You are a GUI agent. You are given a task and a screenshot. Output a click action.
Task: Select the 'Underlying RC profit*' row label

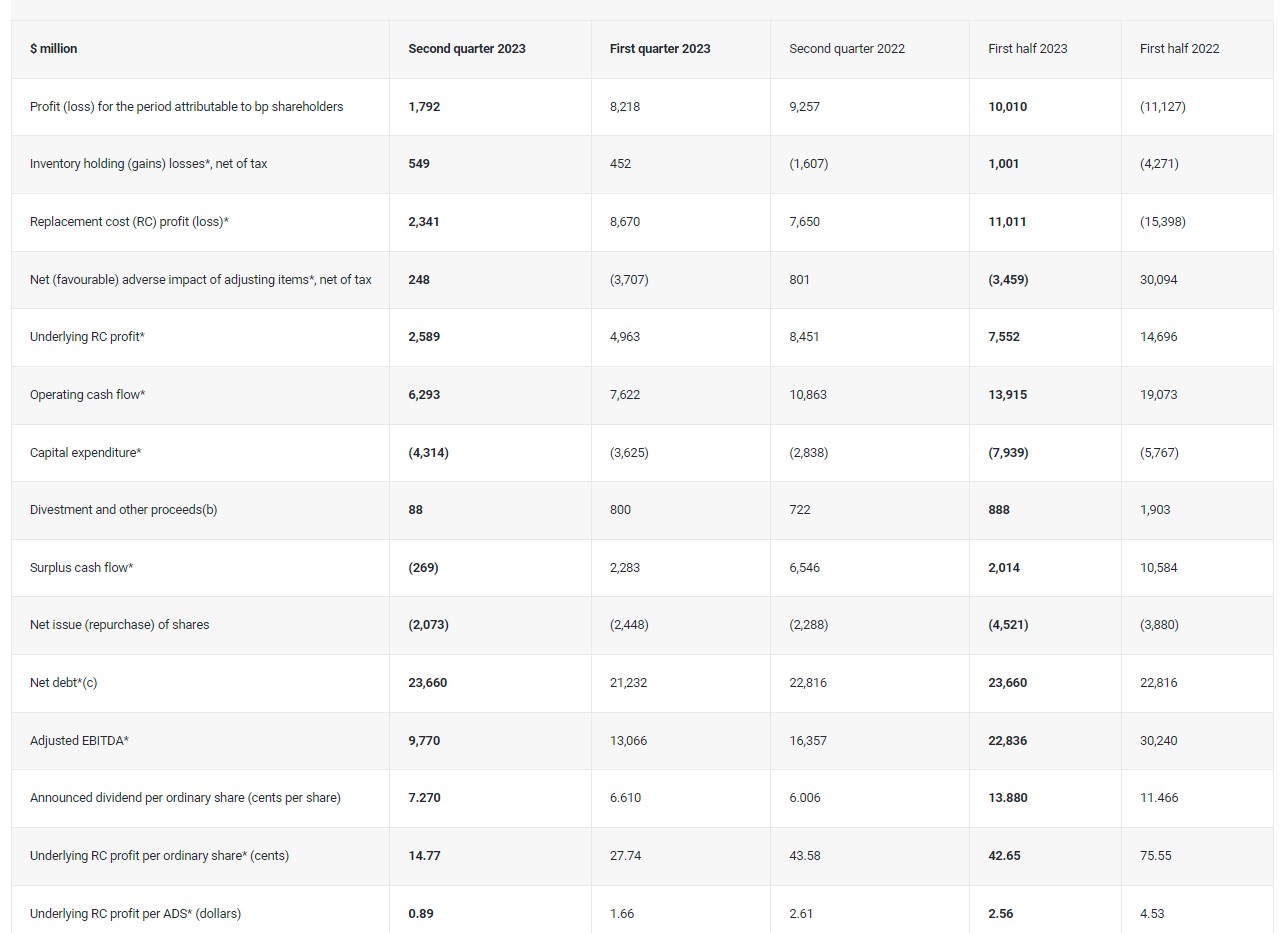pos(87,337)
